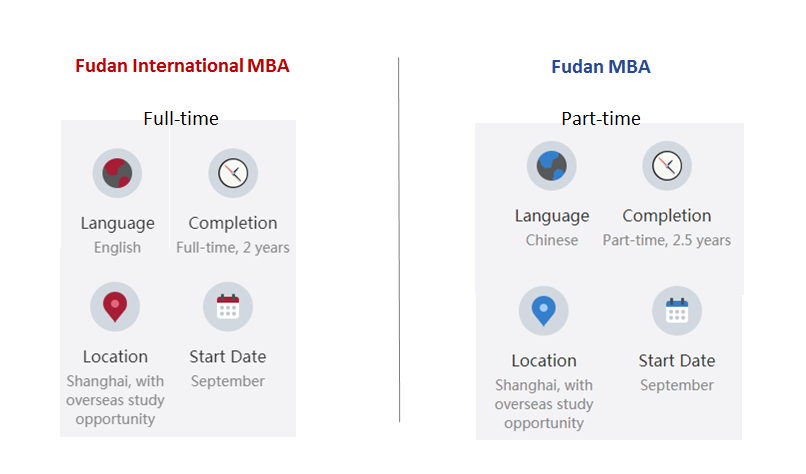Screen dimensions: 806x474
Task: Click the Full-time, 2 years text
Action: [x=233, y=248]
